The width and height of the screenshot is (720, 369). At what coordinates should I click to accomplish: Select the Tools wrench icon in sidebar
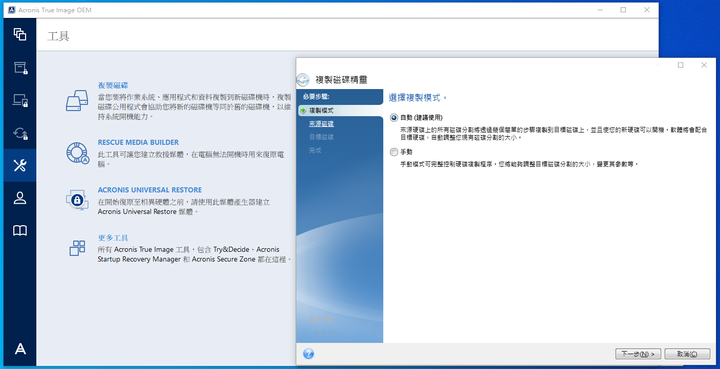click(20, 165)
